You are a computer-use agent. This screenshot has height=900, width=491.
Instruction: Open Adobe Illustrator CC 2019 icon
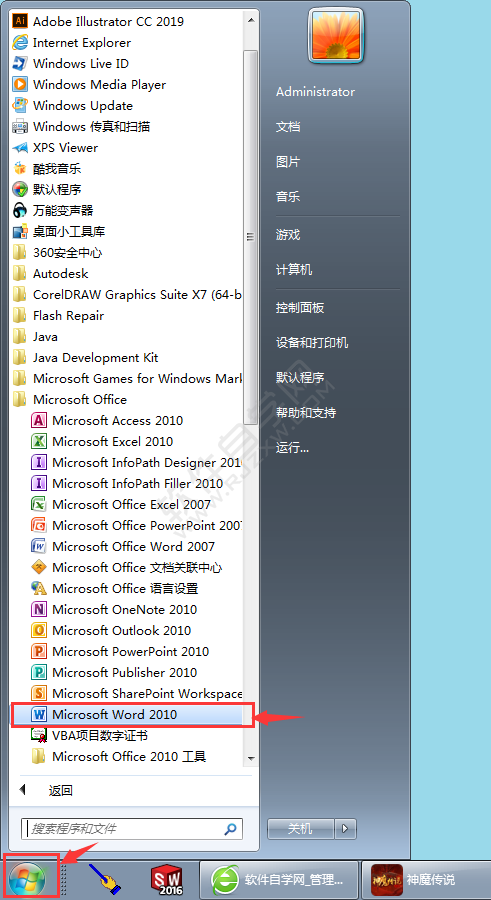click(x=20, y=21)
